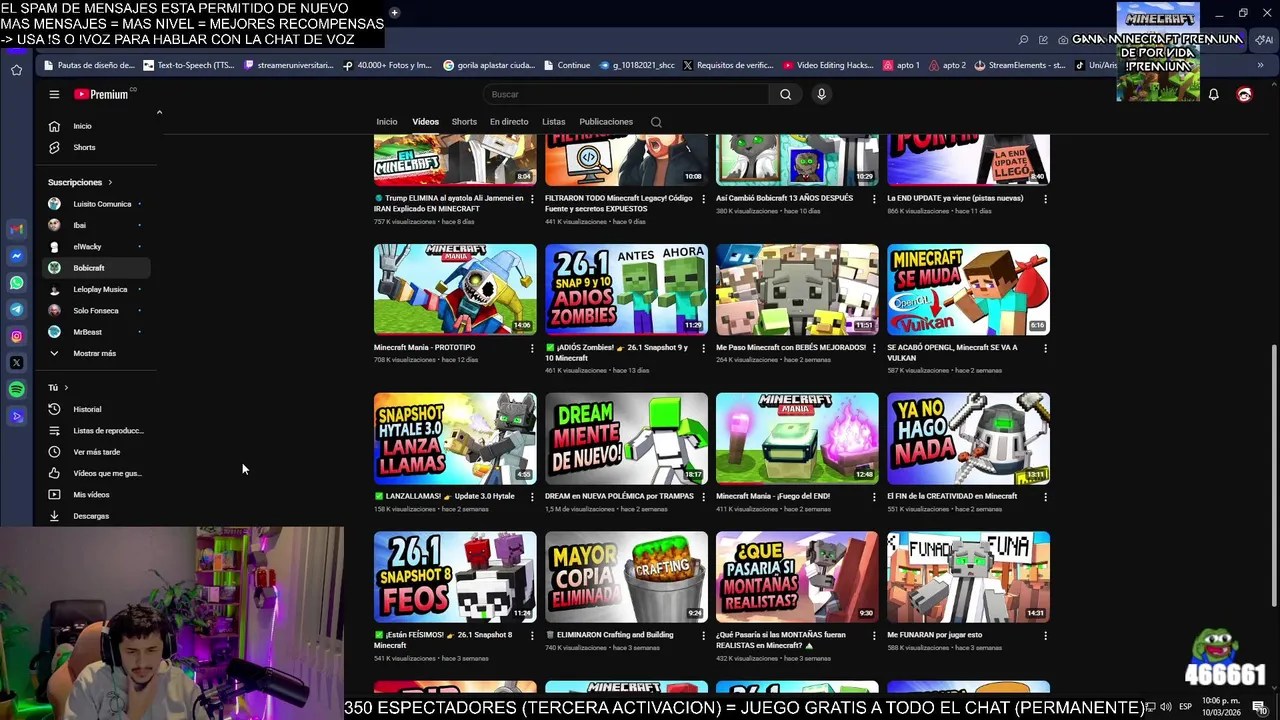The image size is (1280, 720).
Task: Open Snapshot Hytale 3.0 Lanzallamas thumbnail
Action: [455, 438]
